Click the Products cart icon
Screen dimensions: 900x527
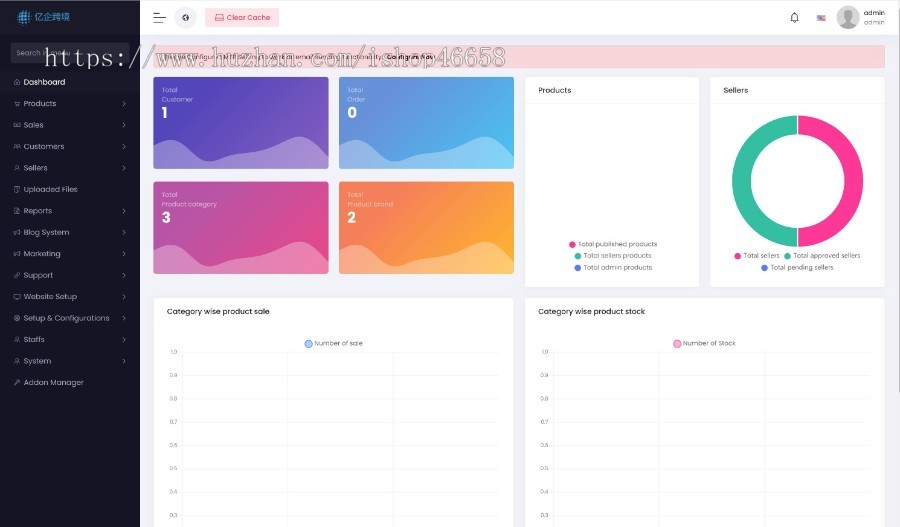(x=17, y=104)
